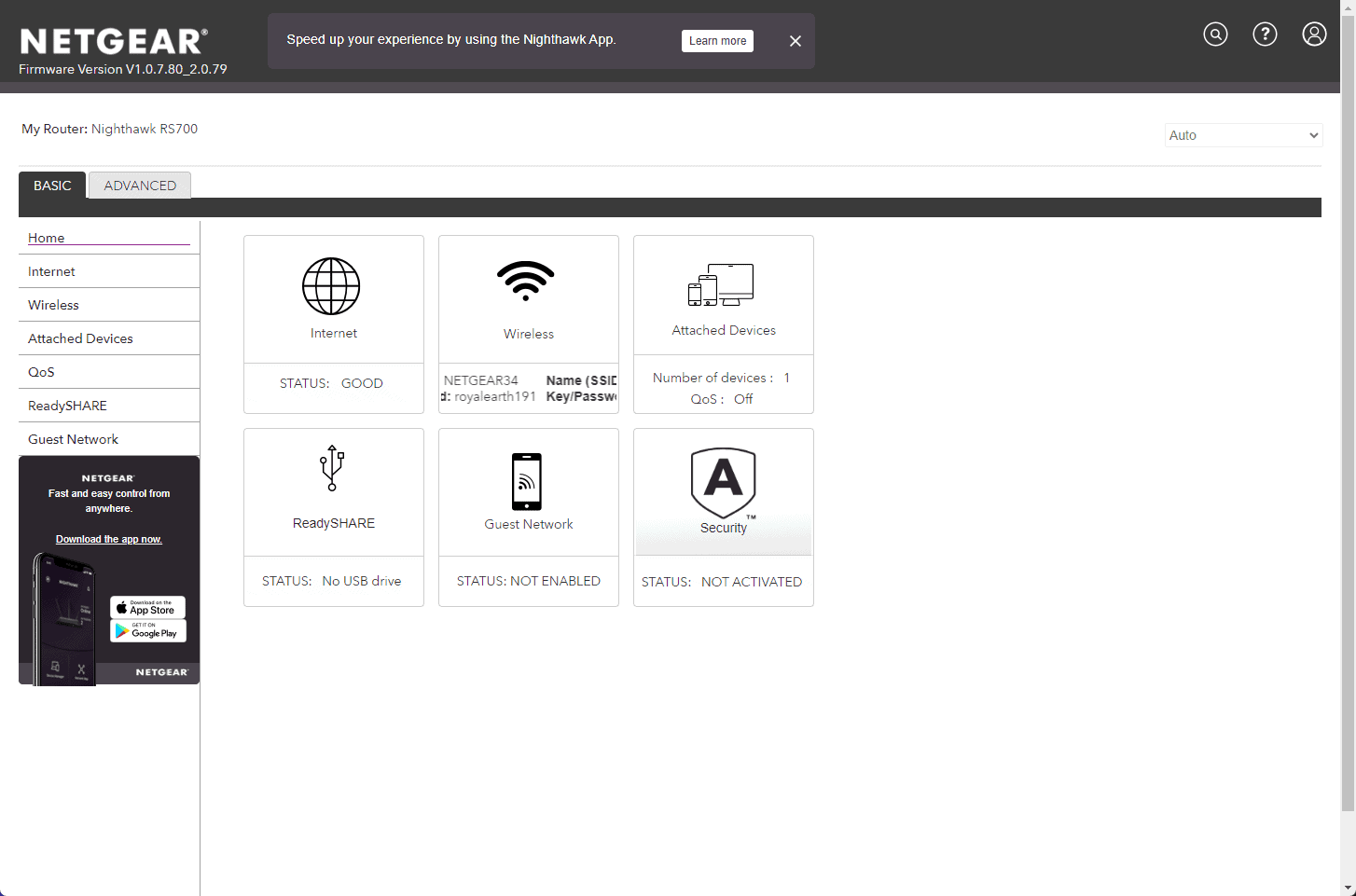
Task: Select Guest Network in sidebar menu
Action: point(73,439)
